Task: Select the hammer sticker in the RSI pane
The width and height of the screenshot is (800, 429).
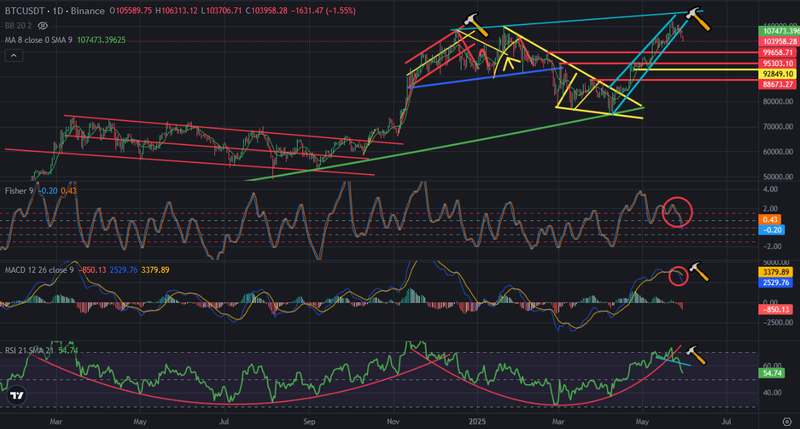Action: (x=696, y=355)
